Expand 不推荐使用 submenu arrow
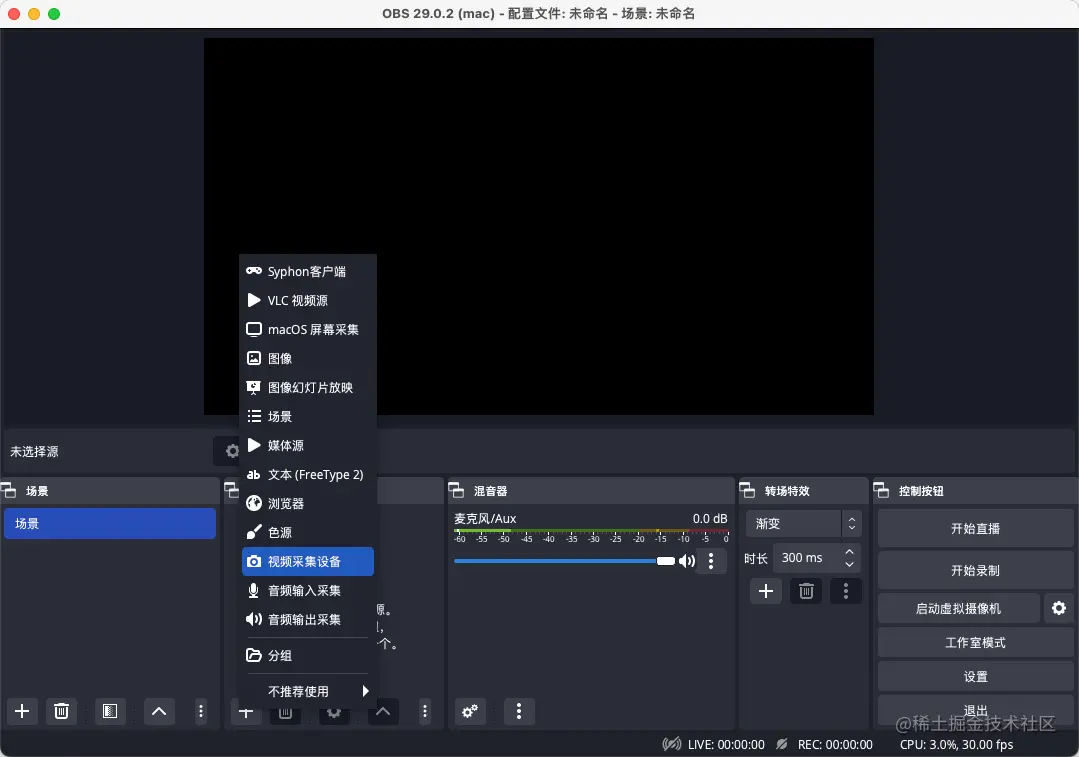Image resolution: width=1079 pixels, height=757 pixels. pyautogui.click(x=365, y=691)
